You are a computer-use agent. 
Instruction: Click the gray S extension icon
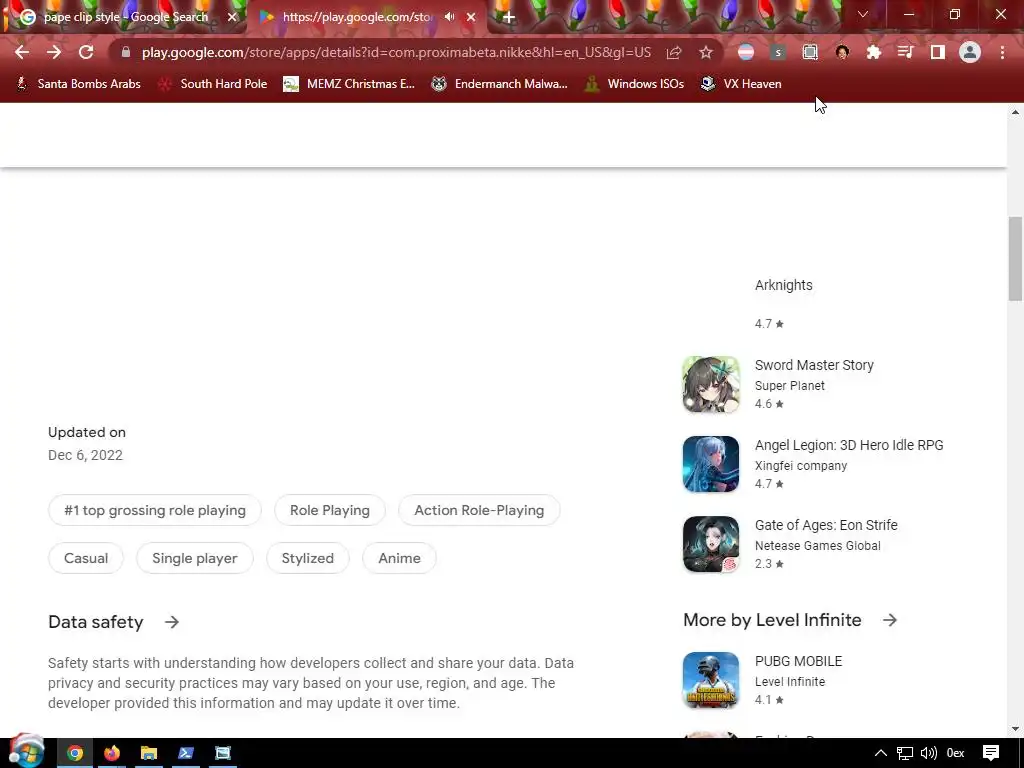pyautogui.click(x=778, y=52)
